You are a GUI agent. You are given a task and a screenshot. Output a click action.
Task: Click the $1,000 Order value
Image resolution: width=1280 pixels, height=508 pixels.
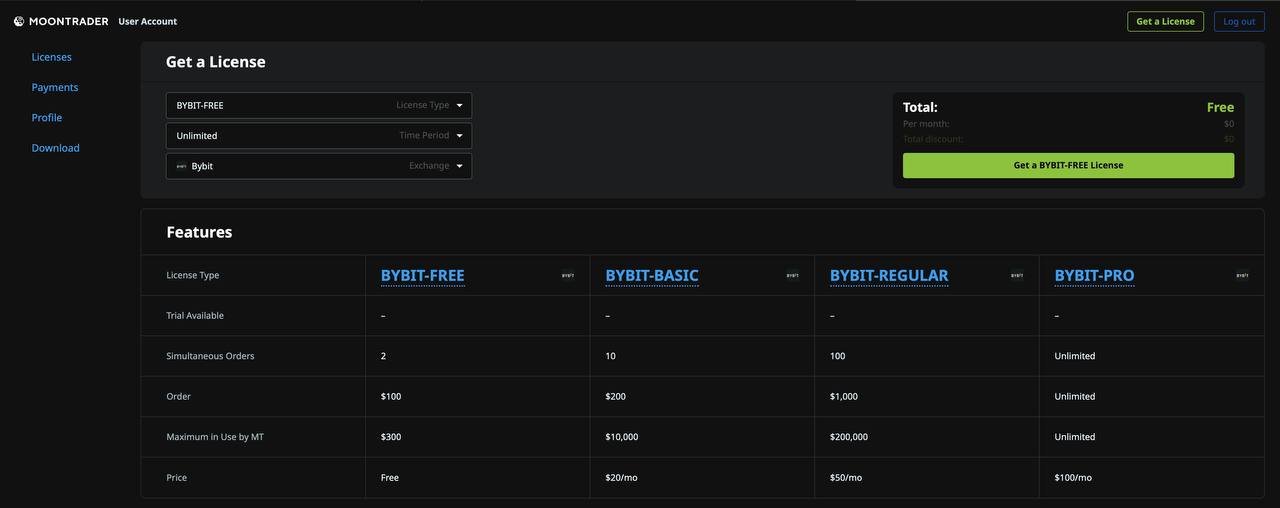(844, 397)
